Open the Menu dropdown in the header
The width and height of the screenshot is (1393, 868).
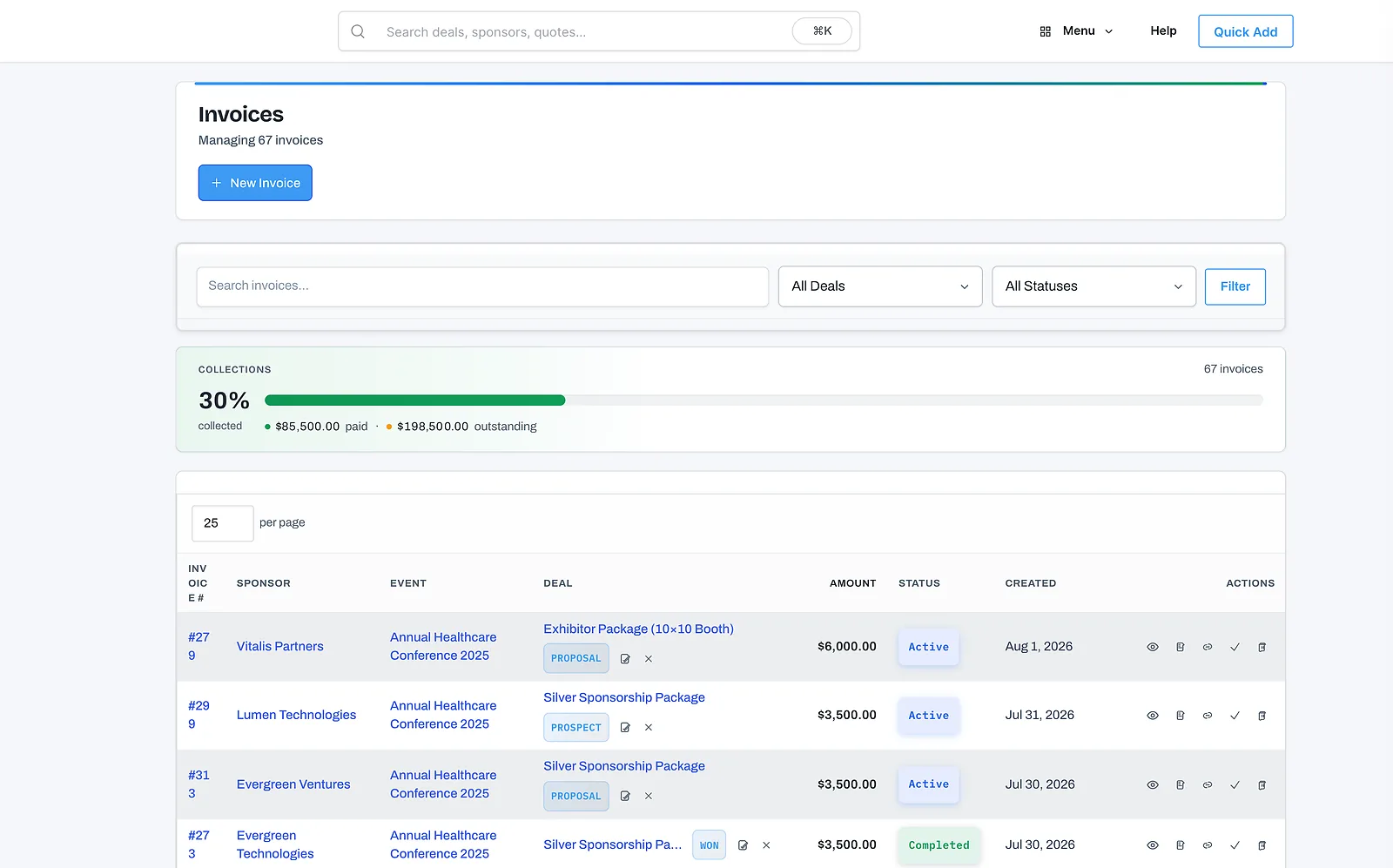pos(1077,31)
